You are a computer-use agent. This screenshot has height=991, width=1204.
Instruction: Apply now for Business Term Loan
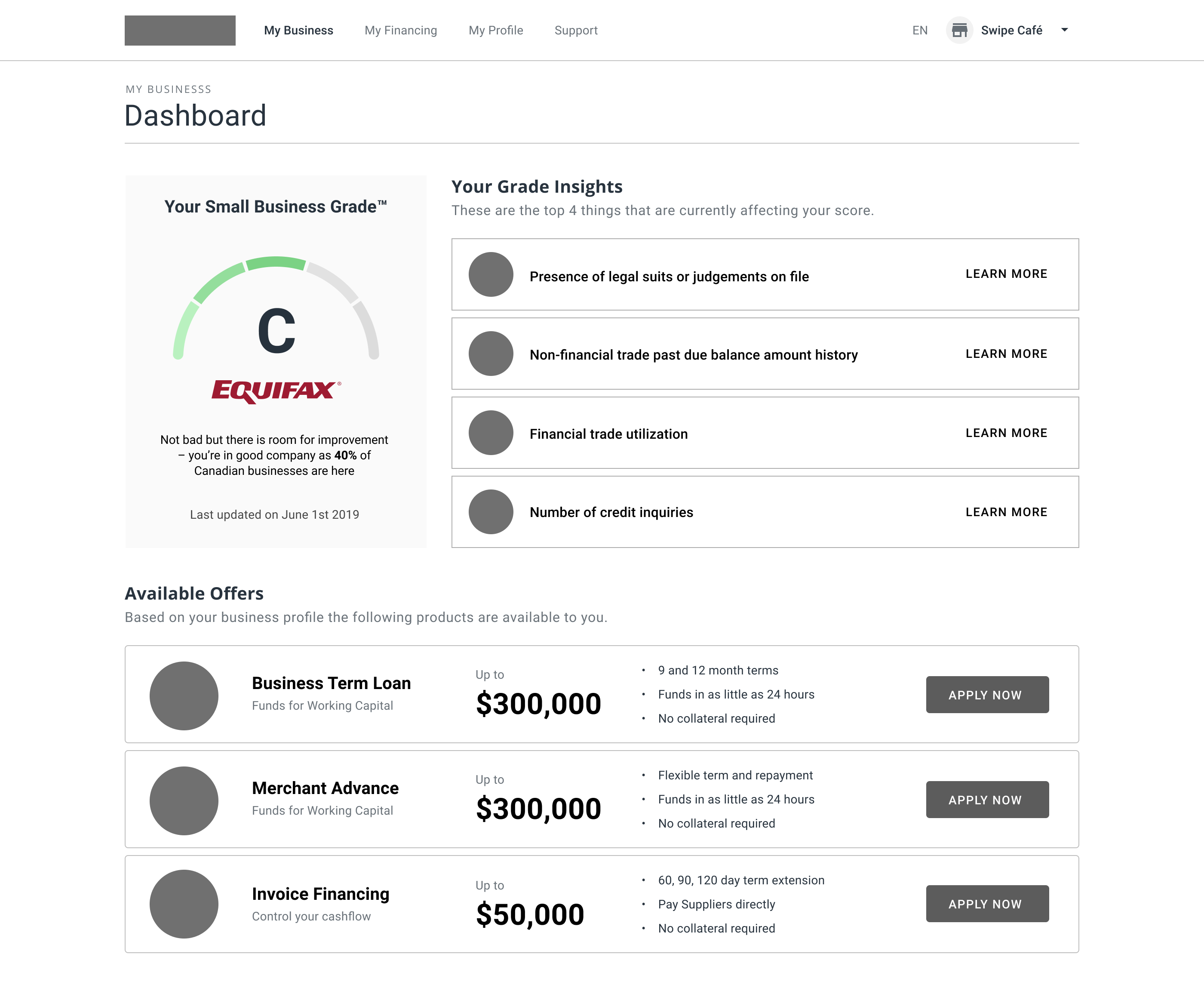tap(986, 695)
